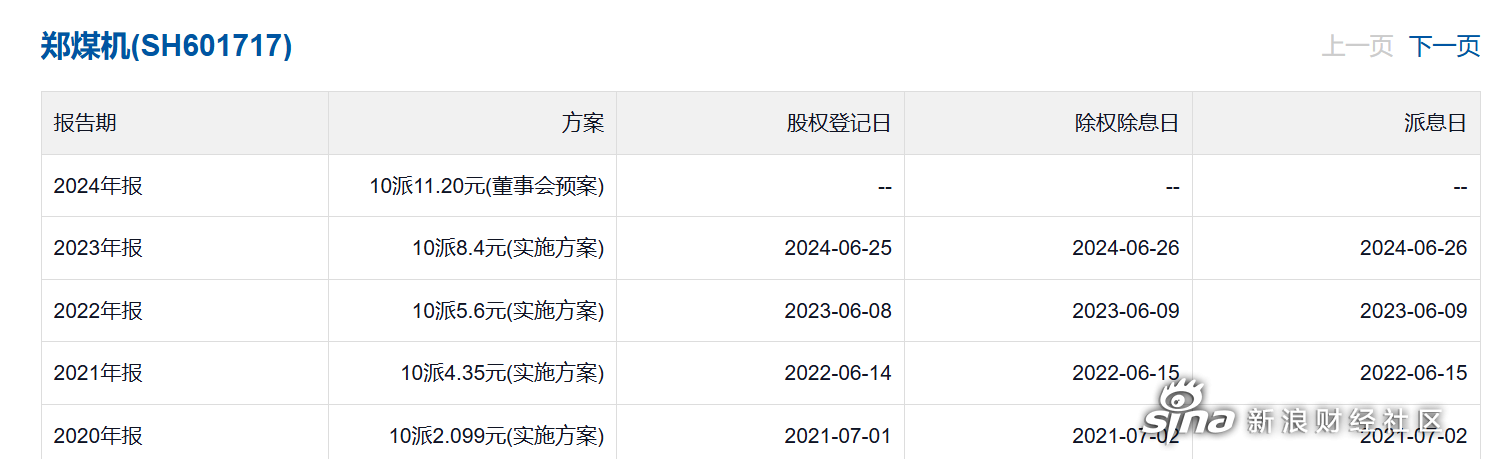
Task: Select the 除权除息日 column header
Action: click(1127, 123)
